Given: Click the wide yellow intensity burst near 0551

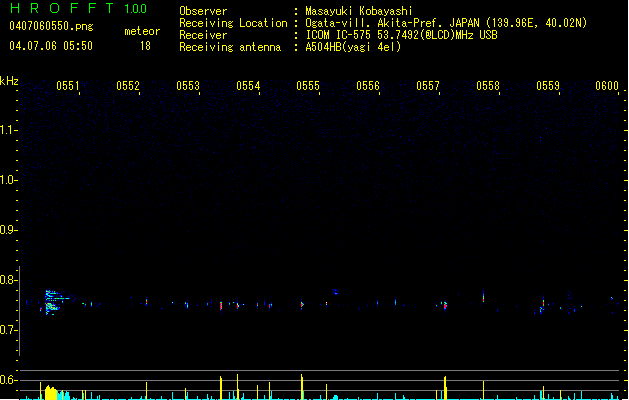Looking at the screenshot, I should [x=51, y=392].
